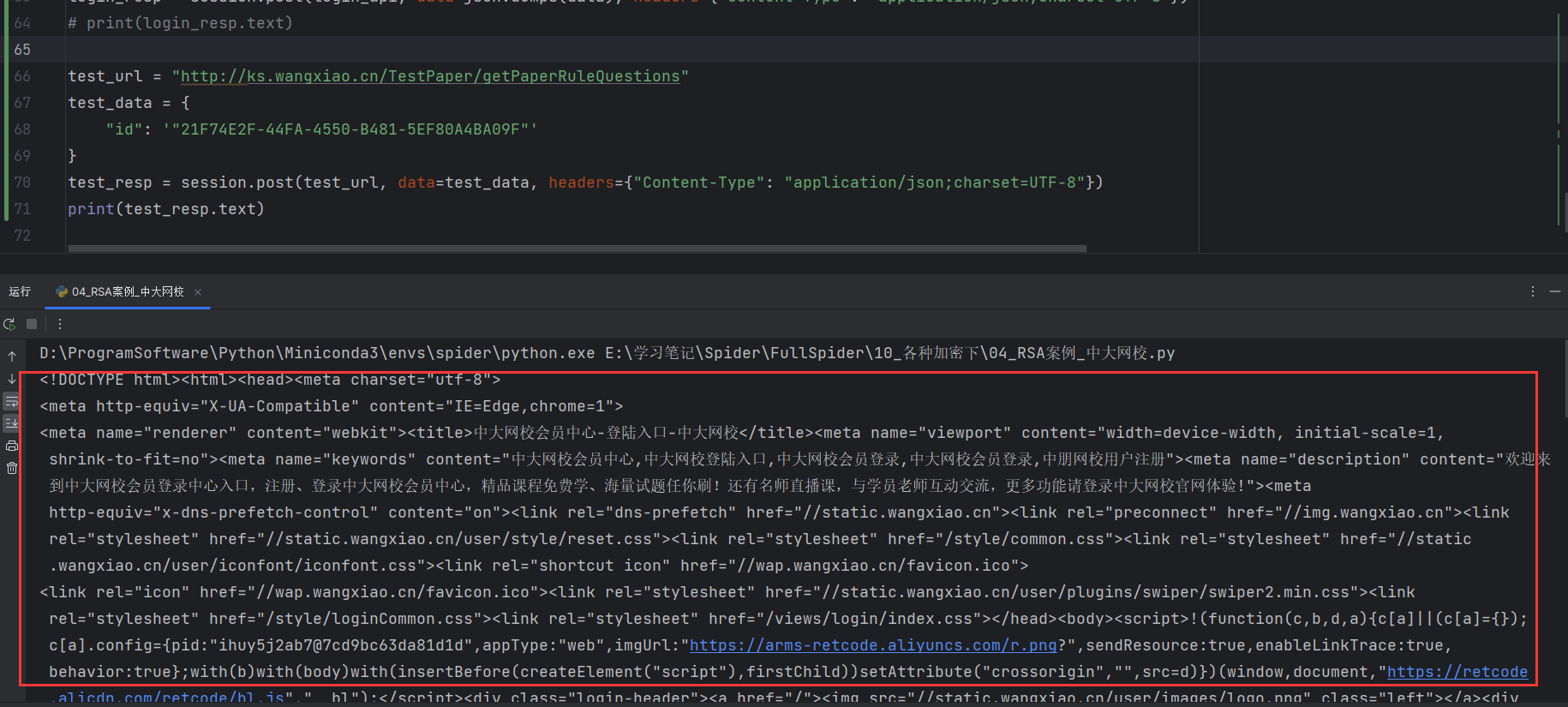Toggle scroll to end of output

12,423
